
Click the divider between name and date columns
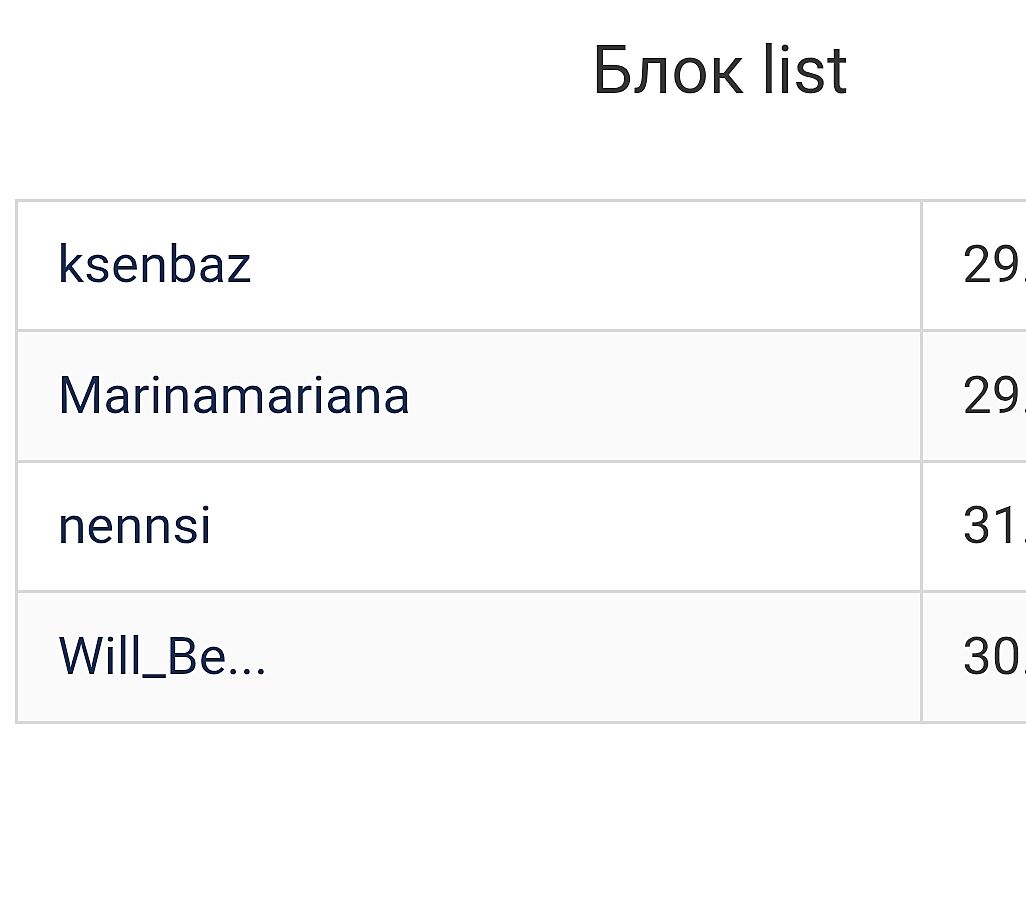click(921, 460)
